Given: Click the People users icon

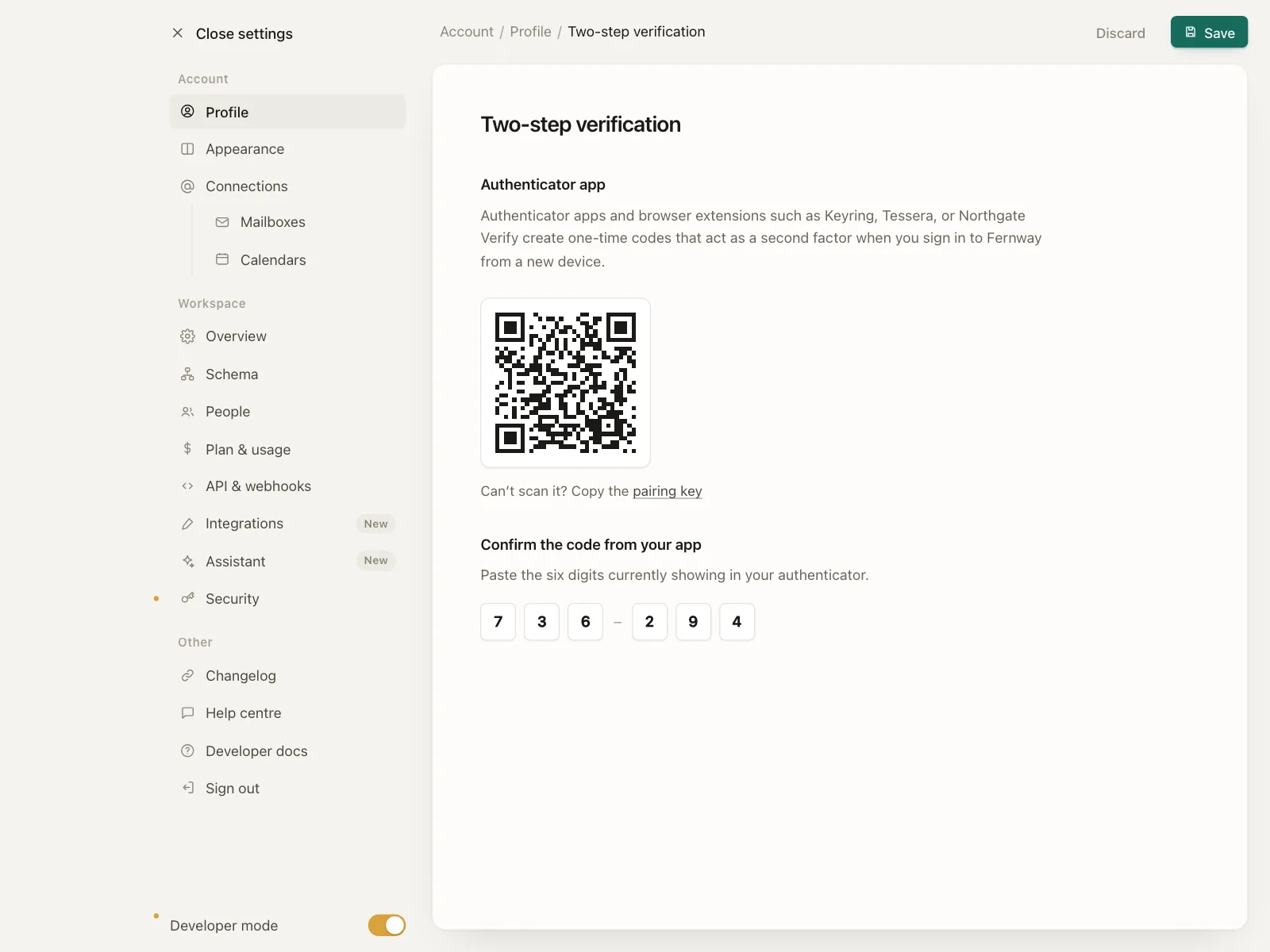Looking at the screenshot, I should click(187, 412).
